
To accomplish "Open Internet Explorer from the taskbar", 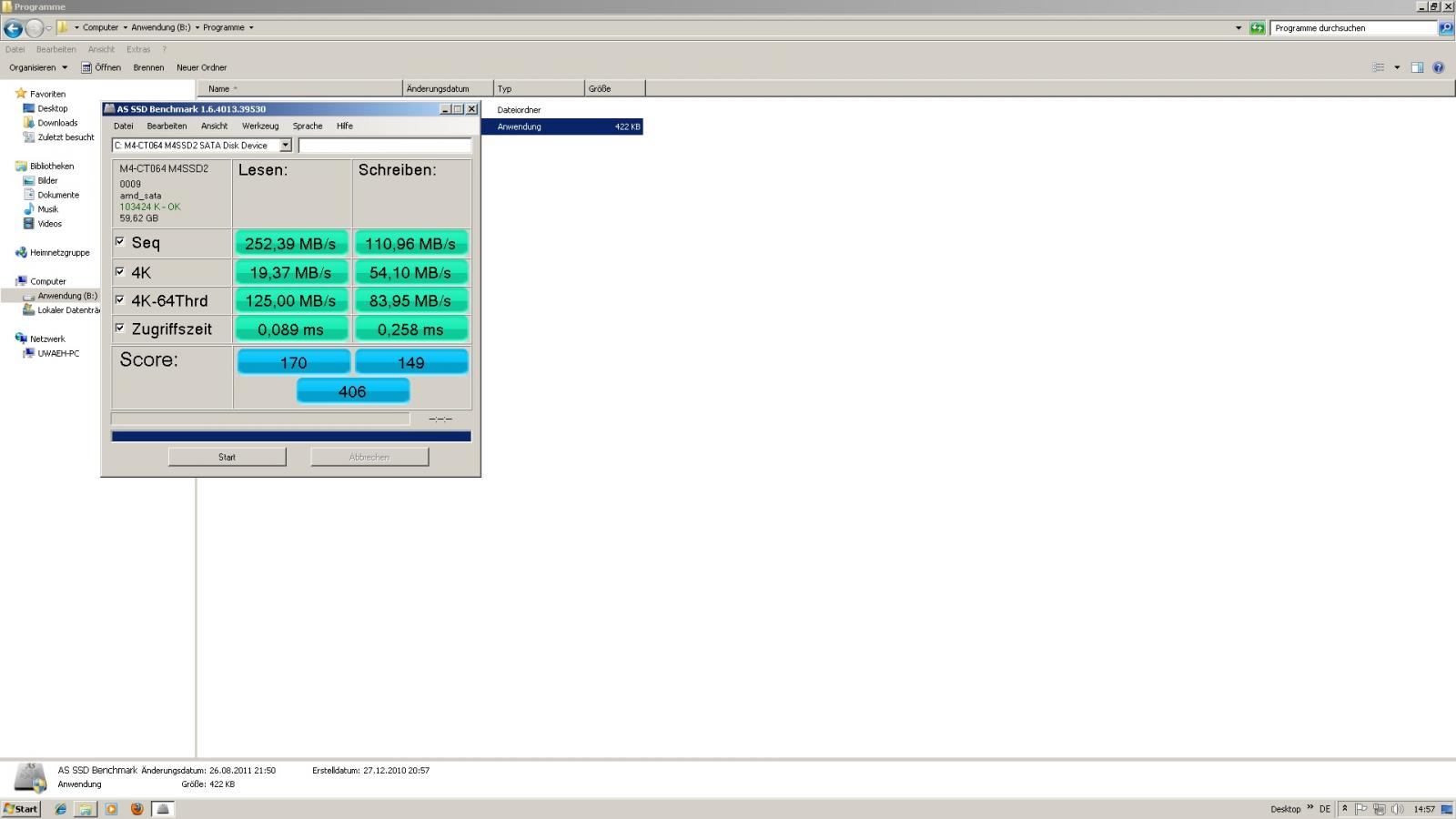I will 60,809.
